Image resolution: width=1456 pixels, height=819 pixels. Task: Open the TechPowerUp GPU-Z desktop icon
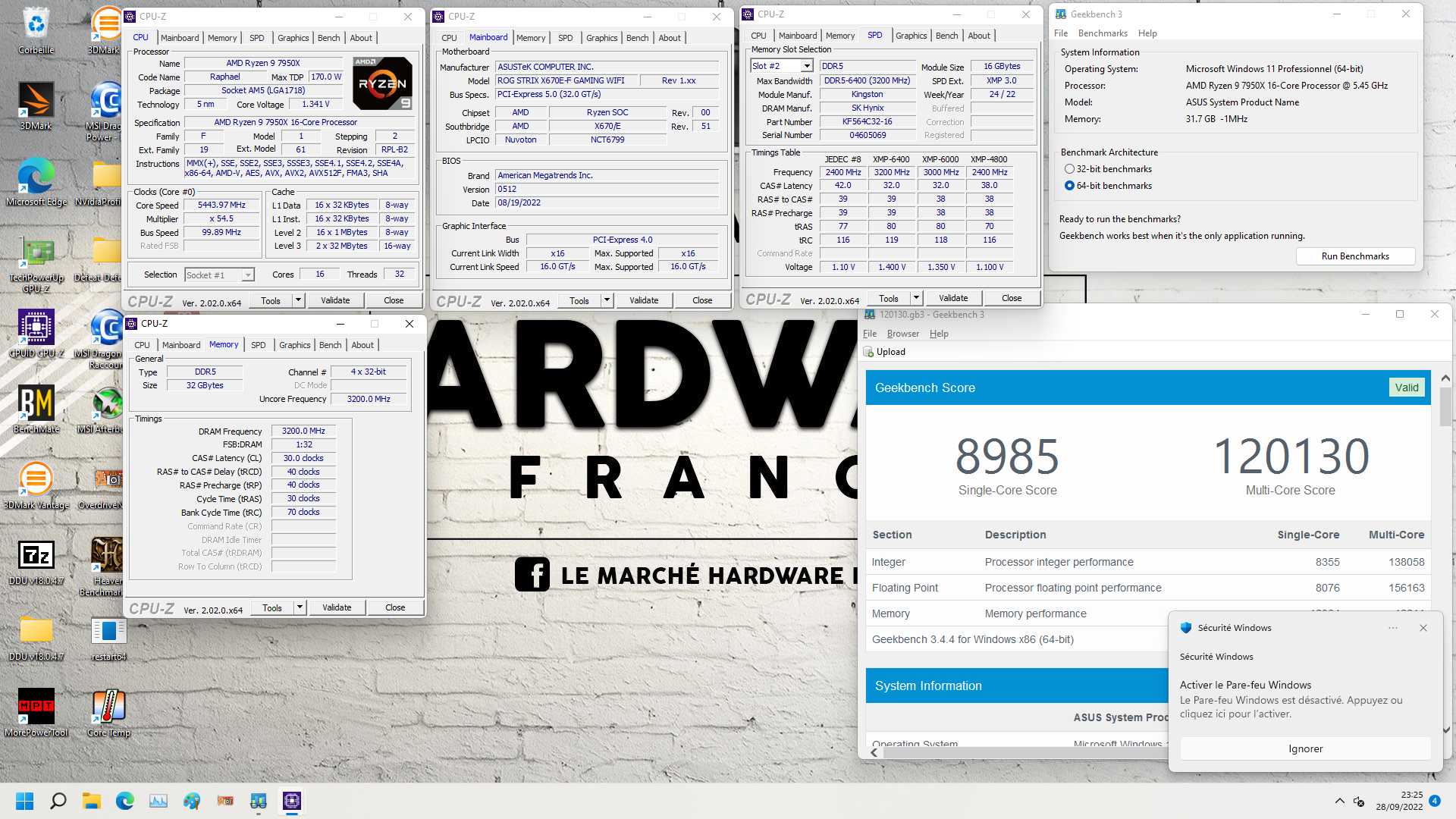click(x=36, y=263)
